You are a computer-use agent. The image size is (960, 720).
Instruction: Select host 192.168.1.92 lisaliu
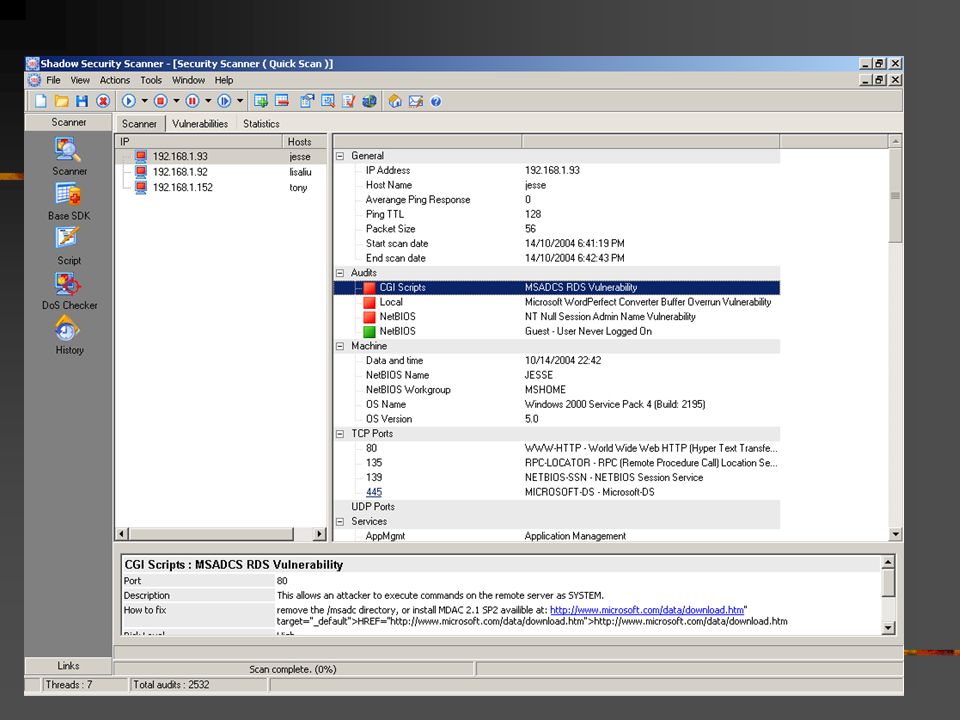coord(221,172)
